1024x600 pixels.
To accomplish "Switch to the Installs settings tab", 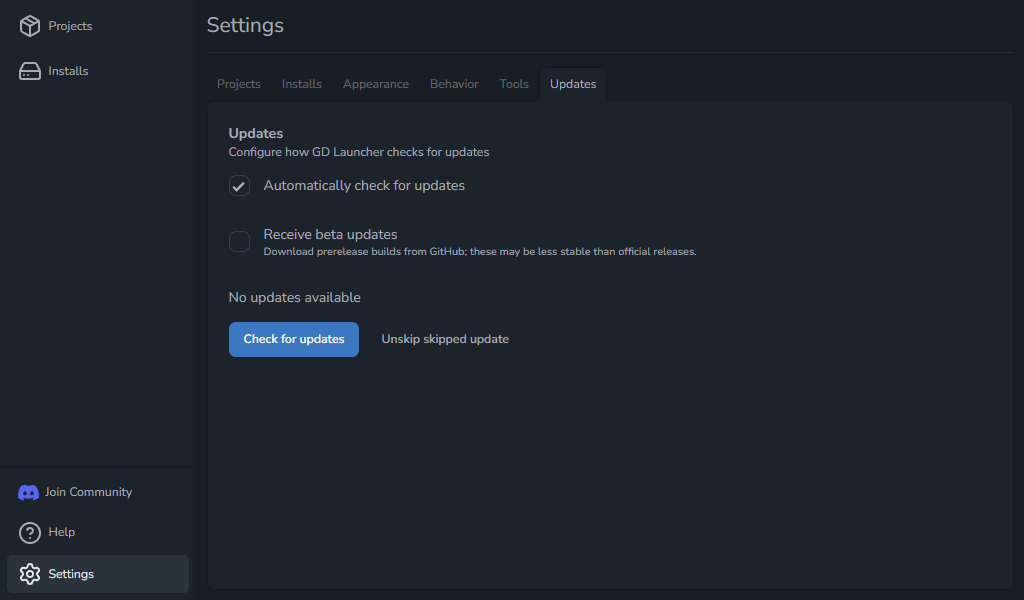I will 302,84.
